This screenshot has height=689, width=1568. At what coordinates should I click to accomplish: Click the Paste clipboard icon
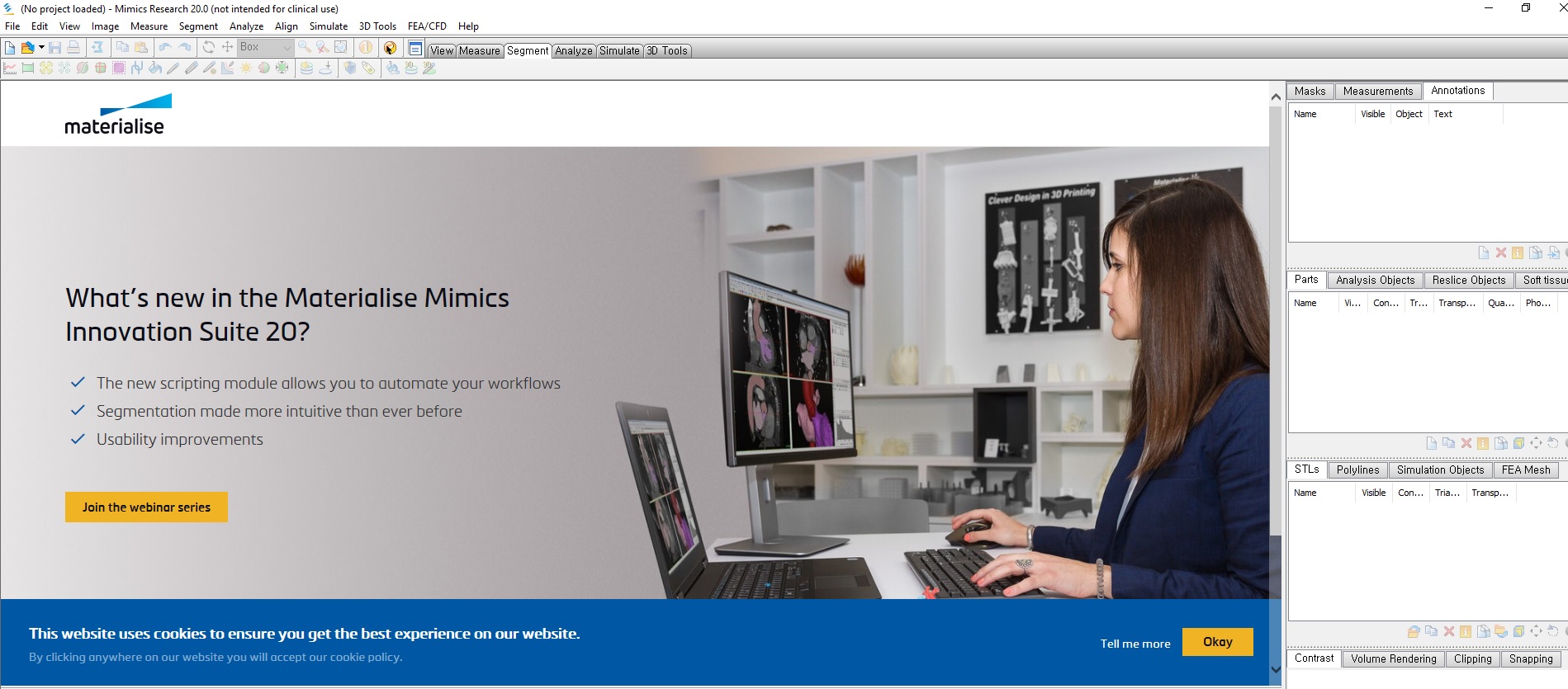click(140, 48)
